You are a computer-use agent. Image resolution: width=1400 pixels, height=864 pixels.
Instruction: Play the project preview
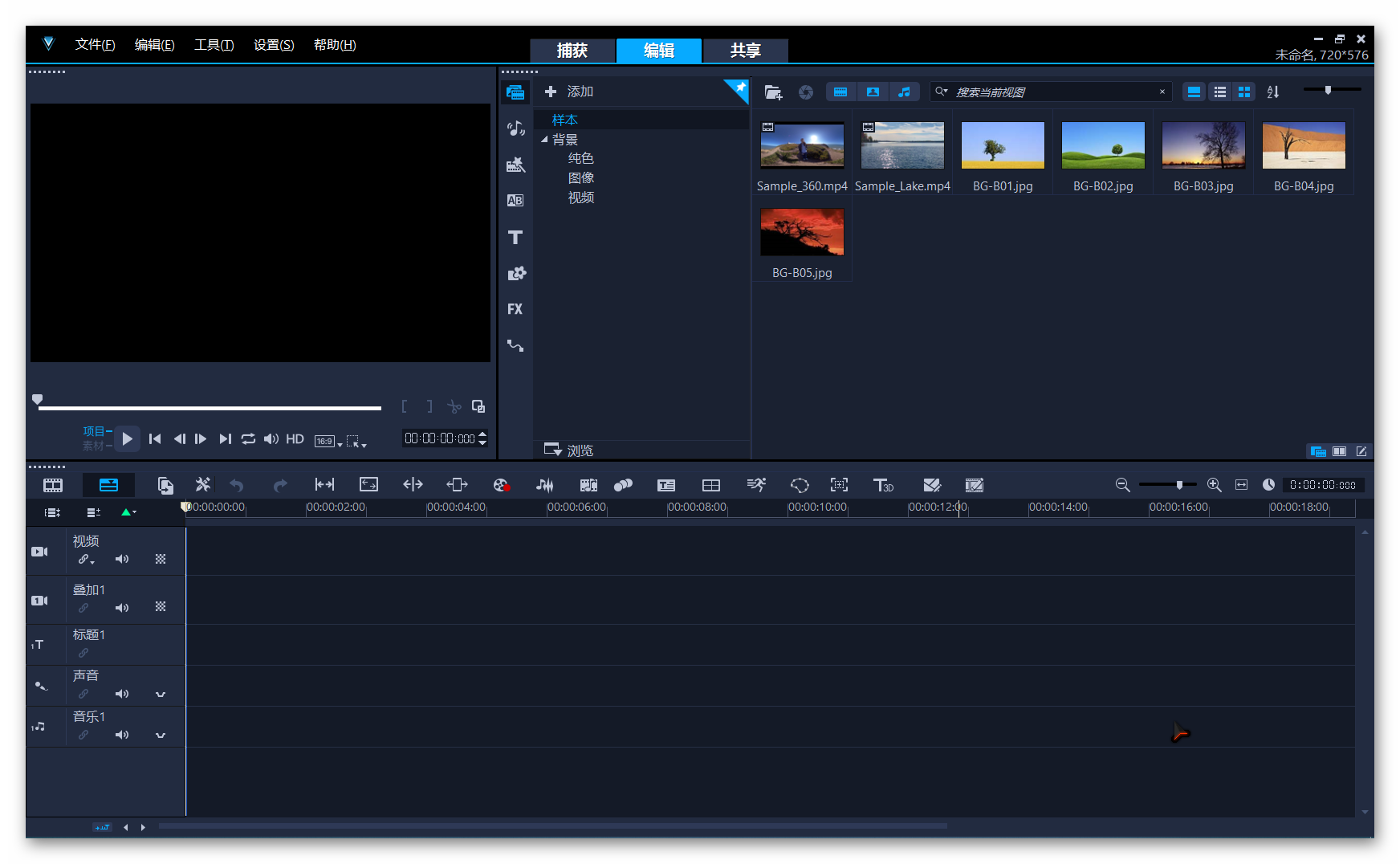(x=127, y=439)
